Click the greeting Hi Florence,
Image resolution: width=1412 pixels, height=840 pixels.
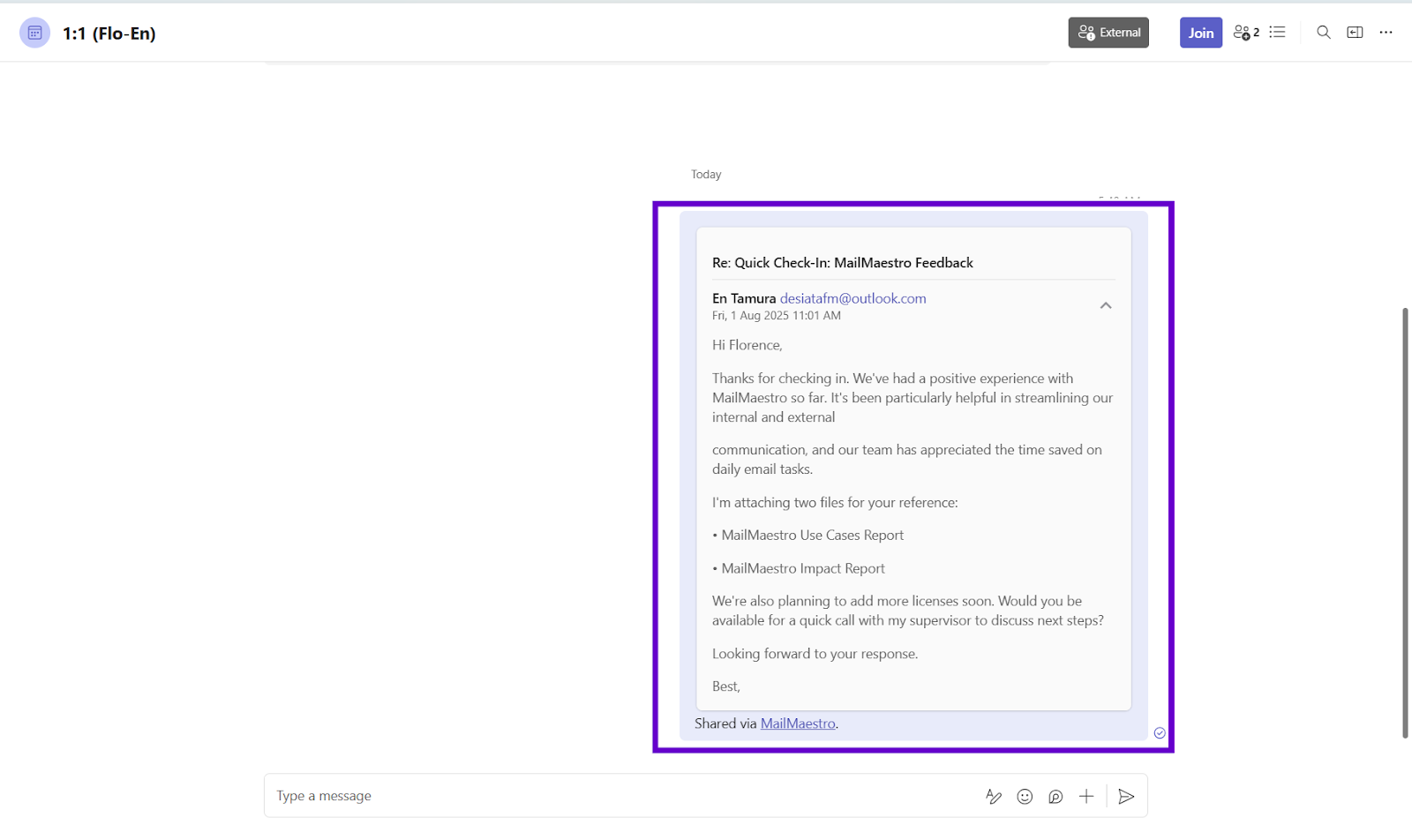[x=747, y=345]
